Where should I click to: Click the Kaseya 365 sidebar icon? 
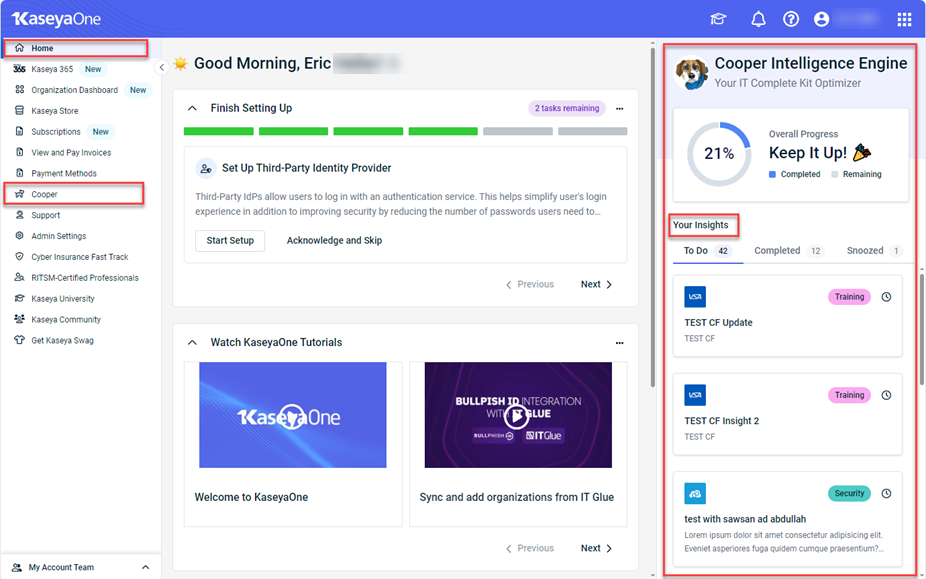click(x=19, y=69)
